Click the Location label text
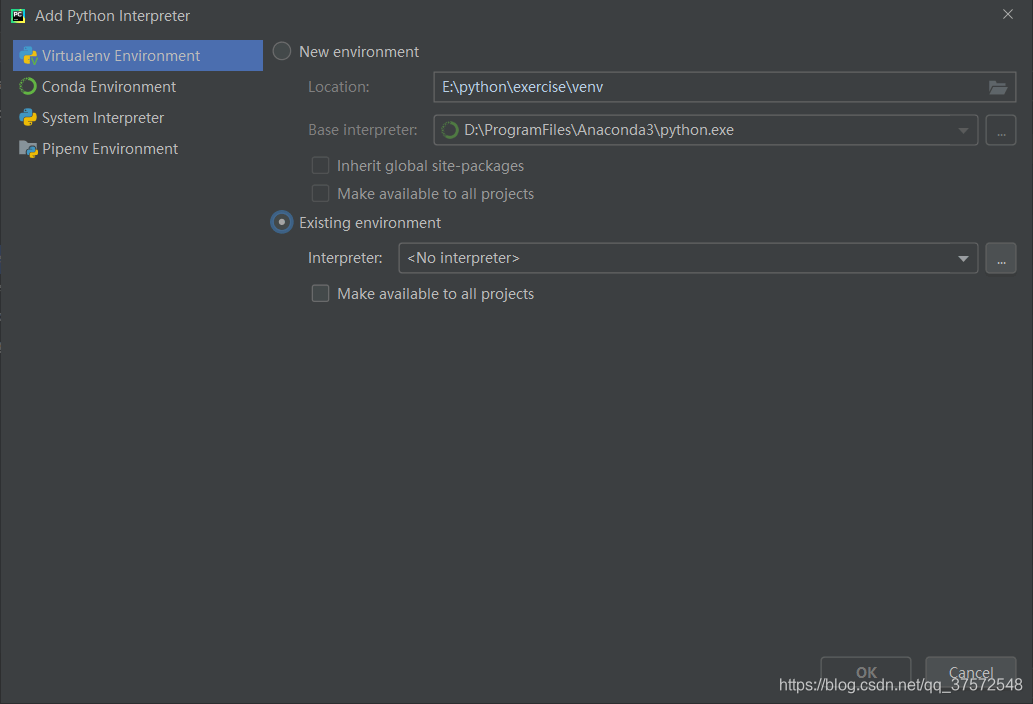This screenshot has width=1033, height=704. click(339, 87)
